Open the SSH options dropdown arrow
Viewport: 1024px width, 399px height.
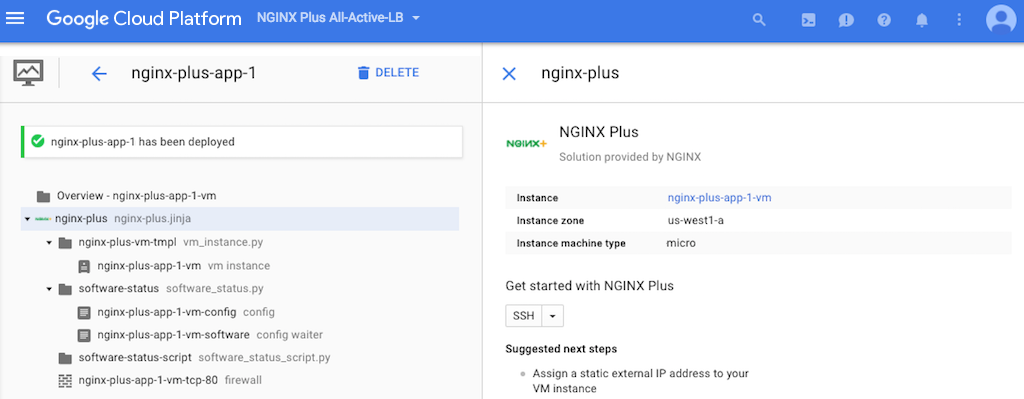[x=552, y=316]
